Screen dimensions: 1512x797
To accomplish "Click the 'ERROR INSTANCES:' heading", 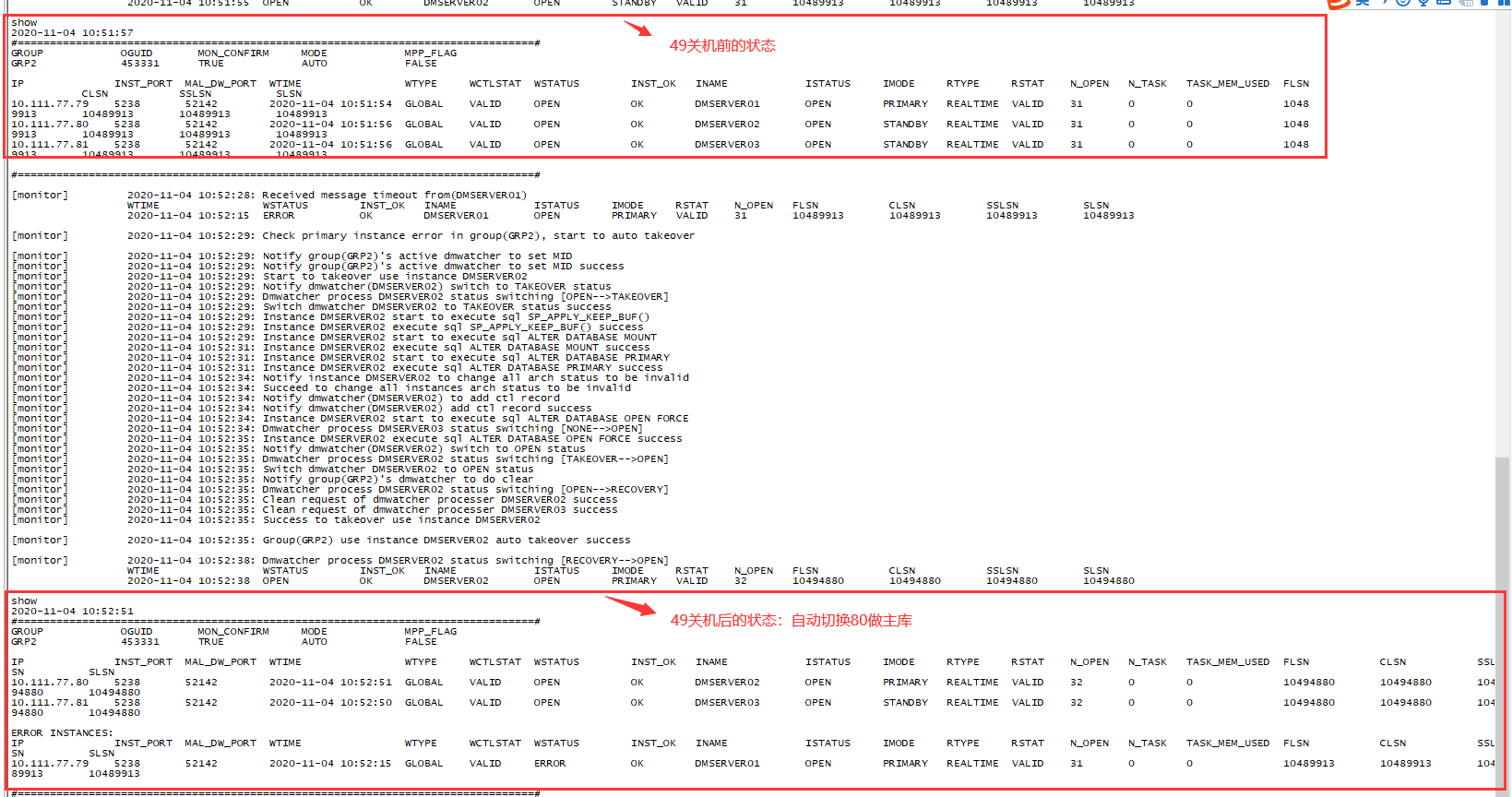I will click(x=62, y=733).
